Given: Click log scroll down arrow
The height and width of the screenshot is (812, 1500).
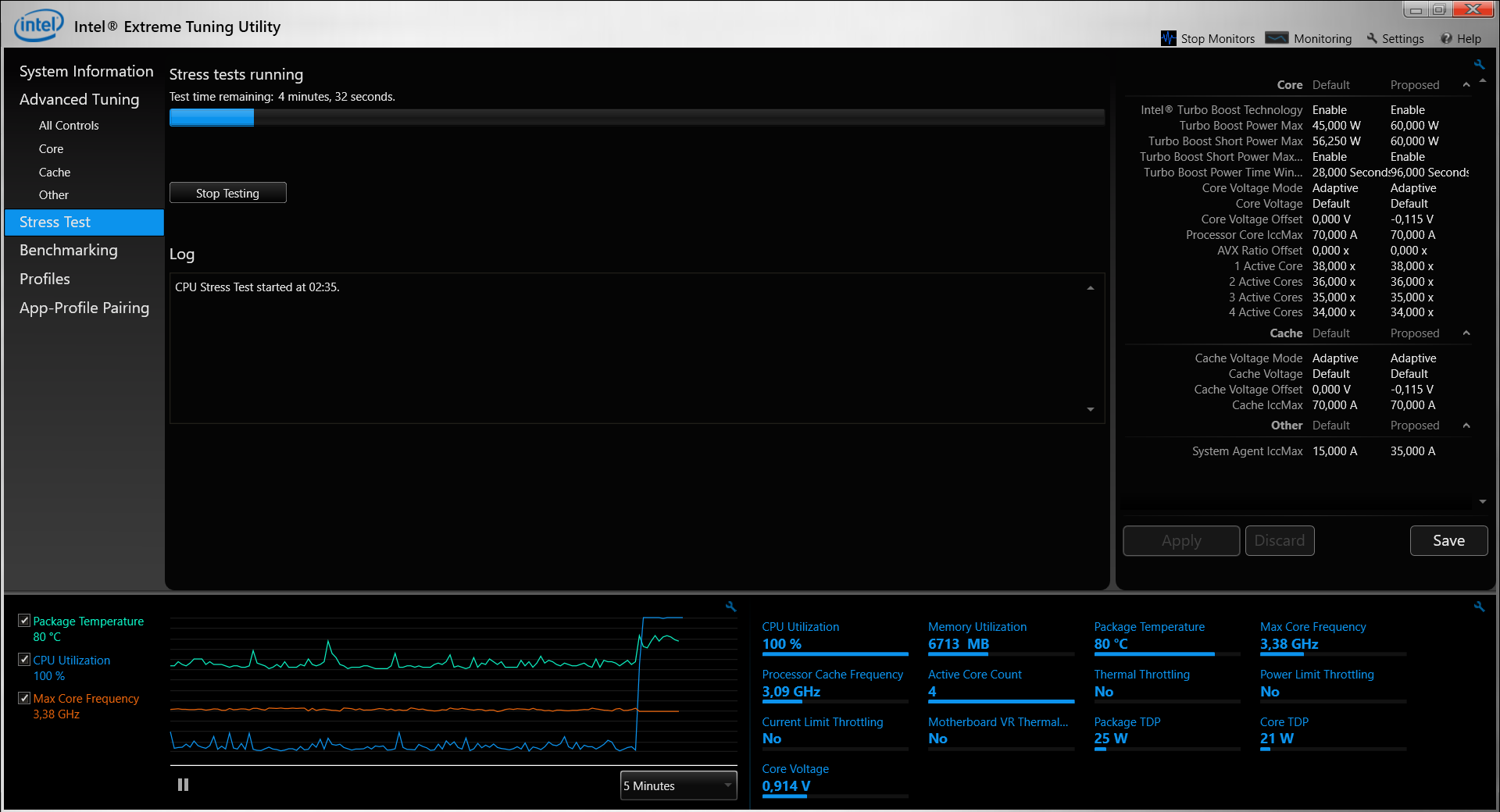Looking at the screenshot, I should [x=1091, y=409].
